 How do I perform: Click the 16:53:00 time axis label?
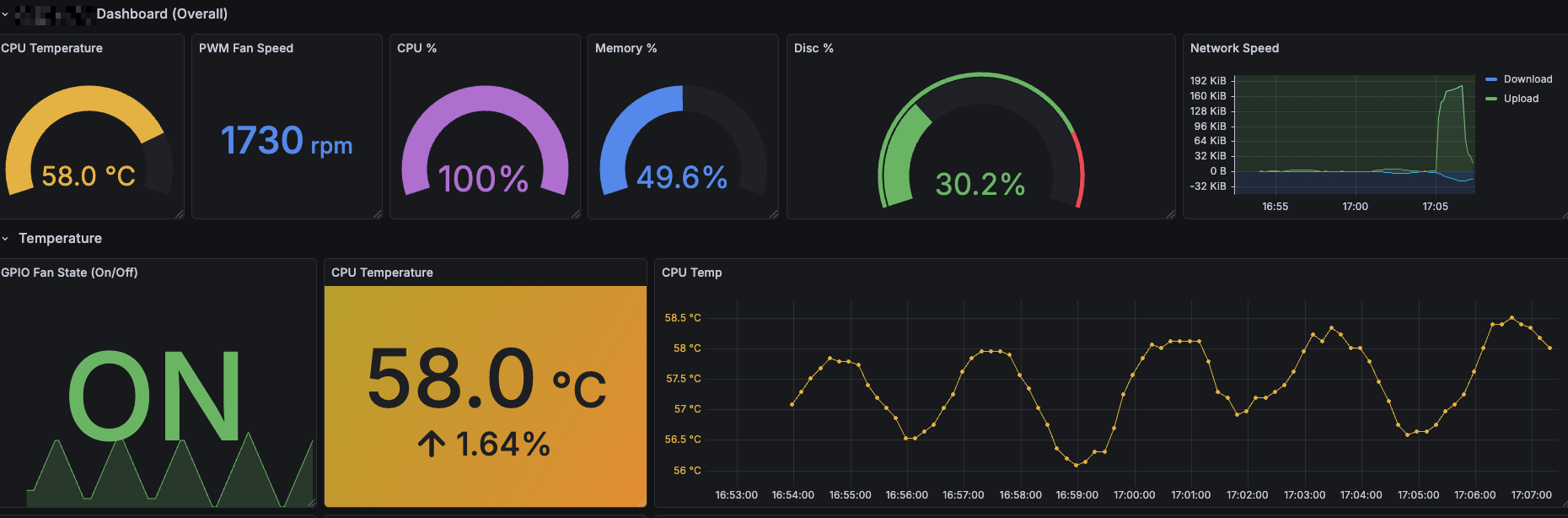[x=736, y=495]
